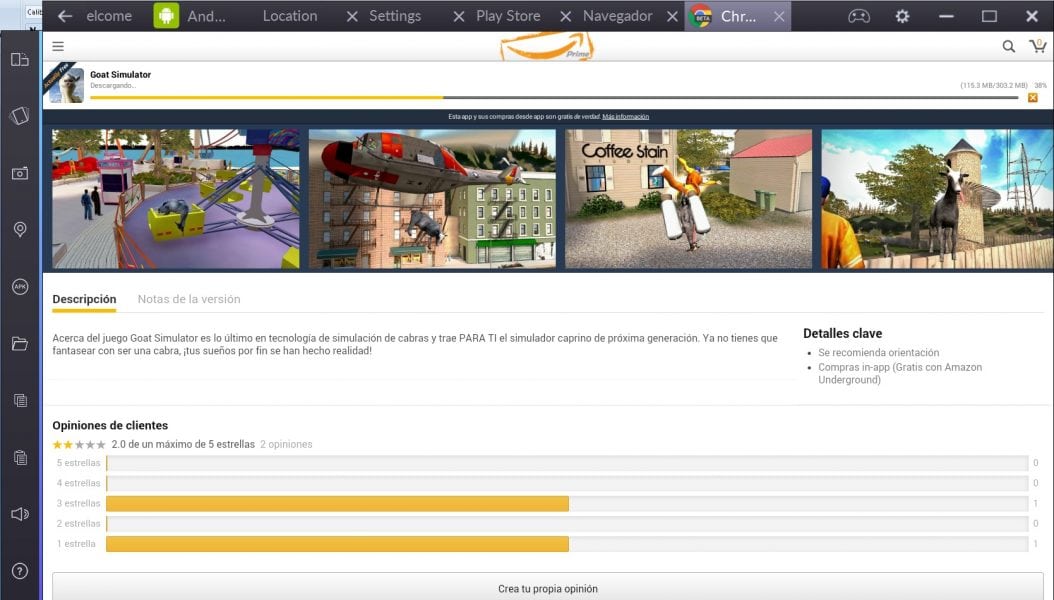
Task: Switch to the Play Store tab
Action: coord(508,16)
